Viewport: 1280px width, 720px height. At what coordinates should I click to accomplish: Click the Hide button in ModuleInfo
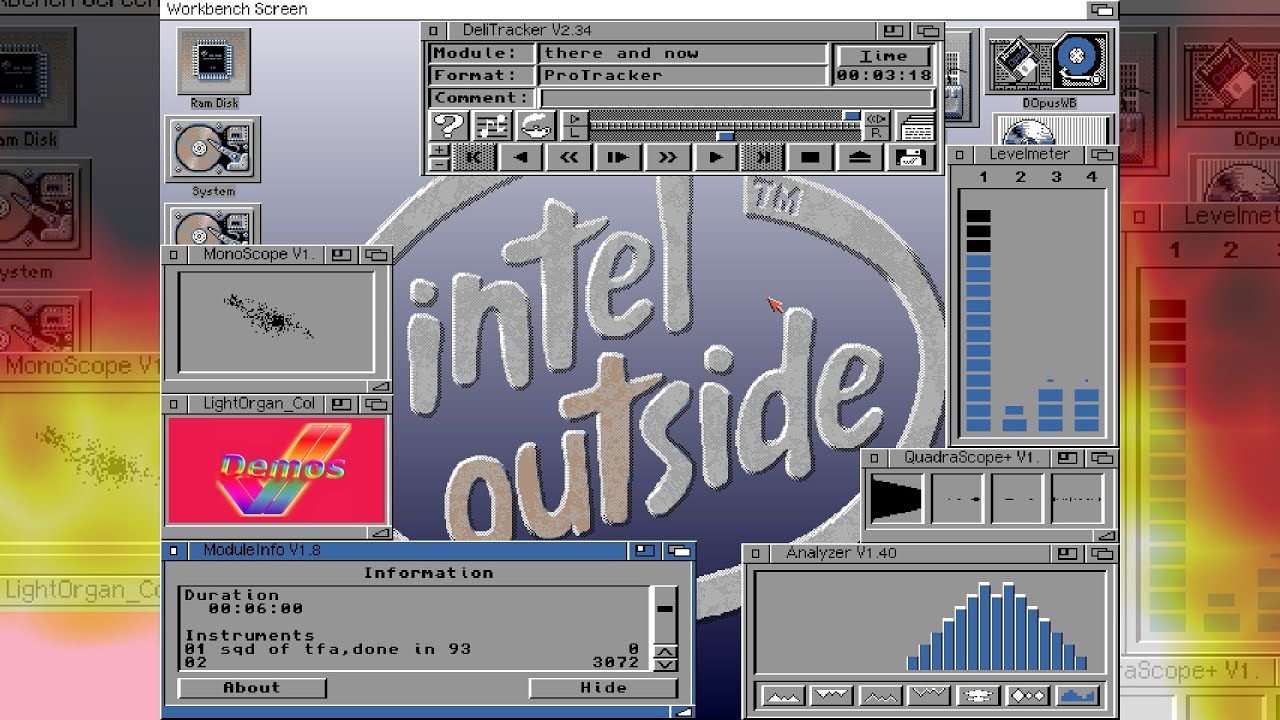click(x=603, y=688)
